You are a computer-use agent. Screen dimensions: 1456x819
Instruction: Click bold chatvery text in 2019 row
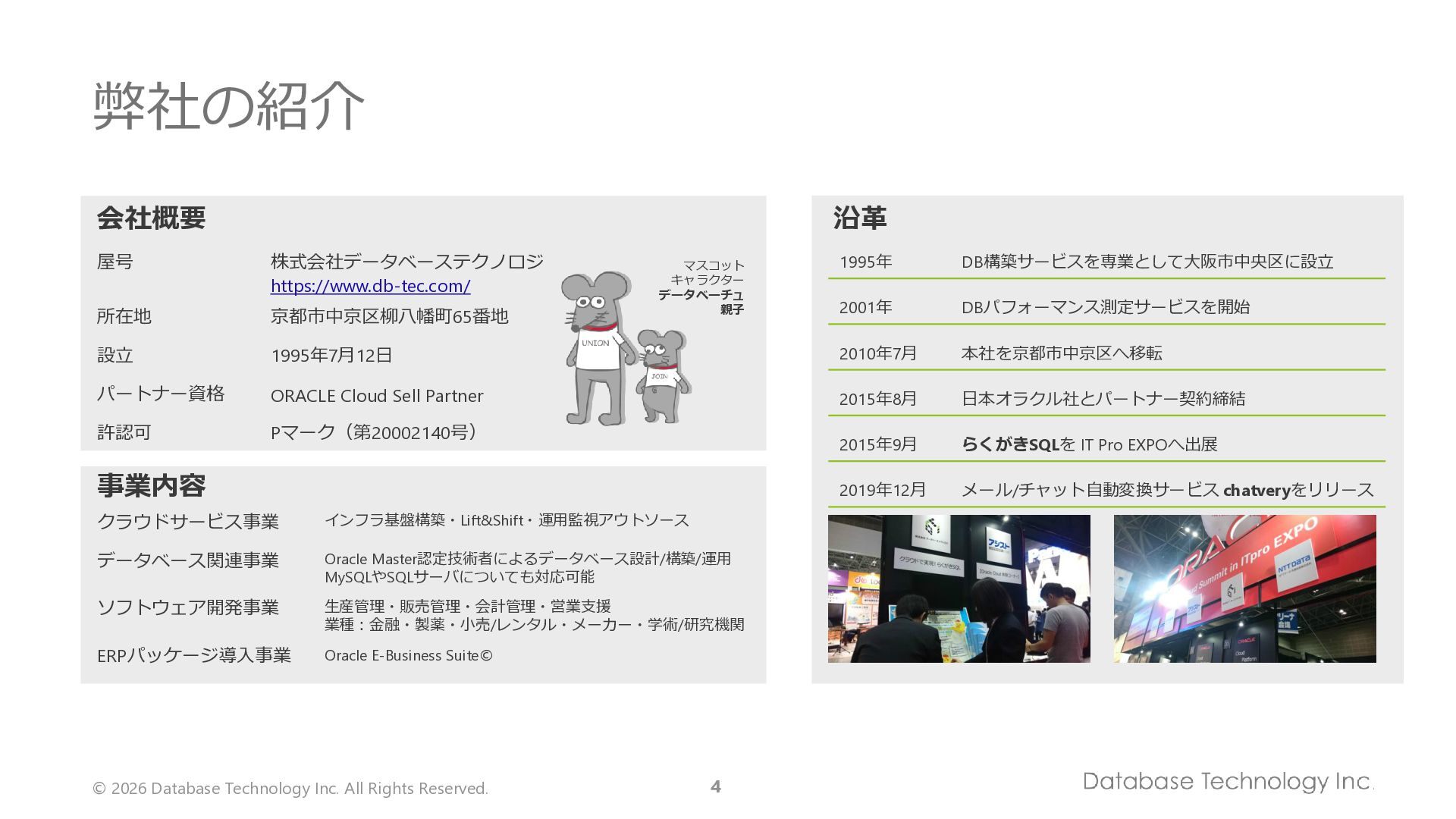click(1256, 491)
